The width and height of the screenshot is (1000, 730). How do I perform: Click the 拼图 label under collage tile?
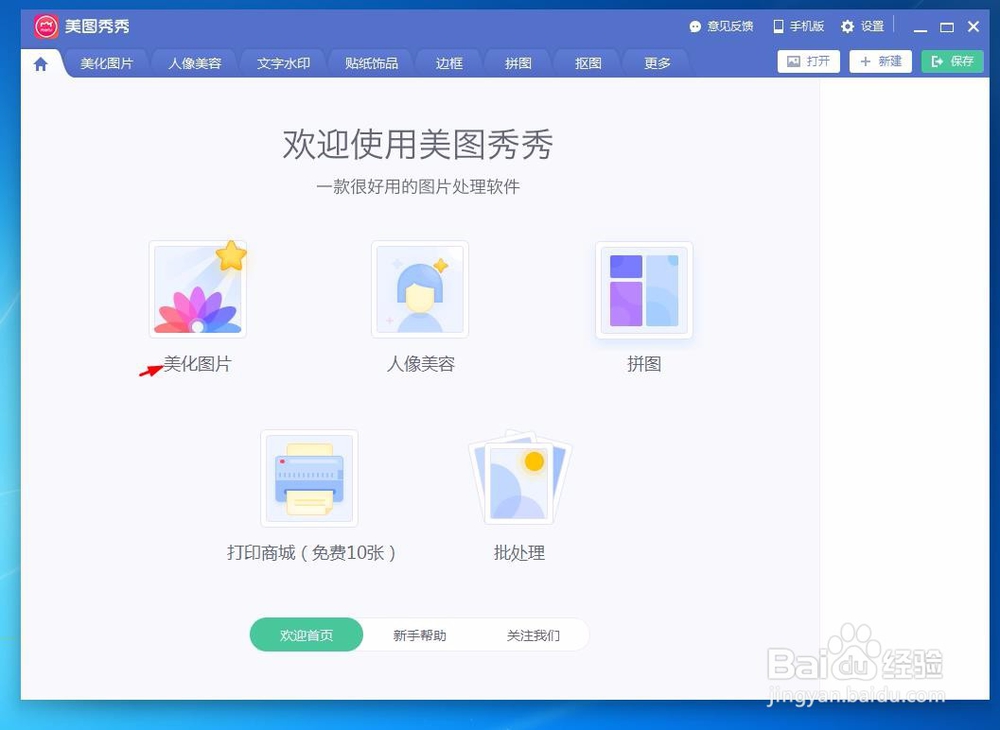[x=644, y=364]
